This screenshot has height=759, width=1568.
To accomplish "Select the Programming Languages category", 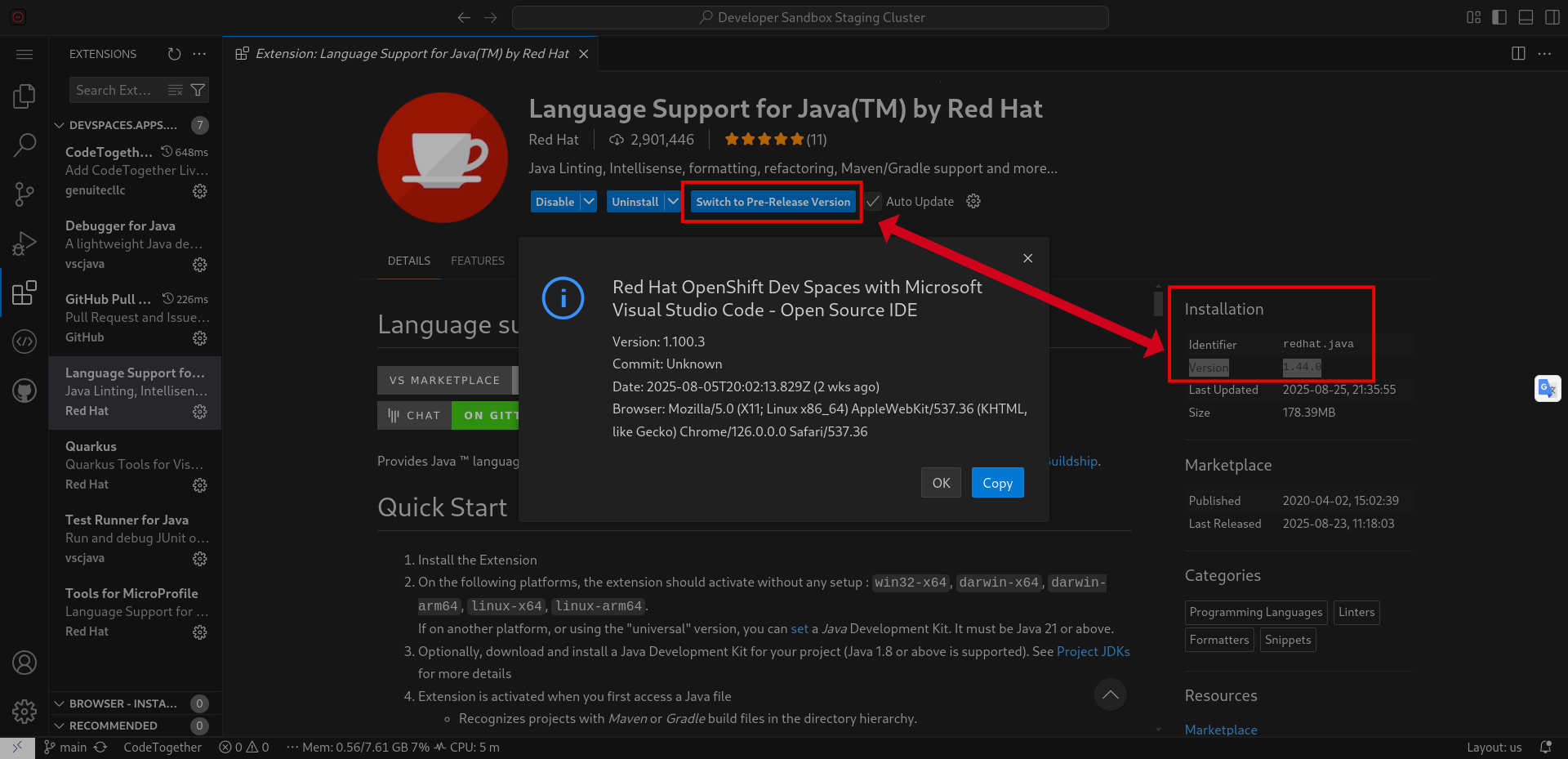I will [1256, 612].
